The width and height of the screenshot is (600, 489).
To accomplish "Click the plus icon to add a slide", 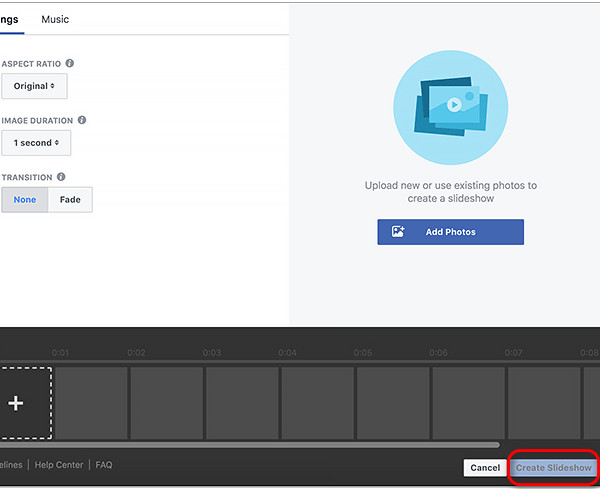I will [x=16, y=403].
